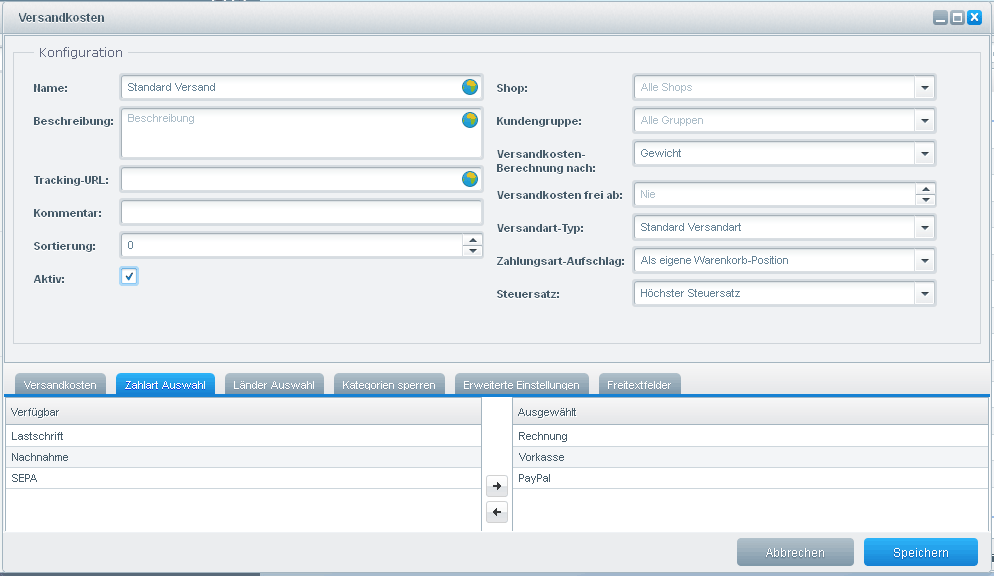Decrease Sortierung value with down arrow
The height and width of the screenshot is (576, 994).
pos(472,251)
